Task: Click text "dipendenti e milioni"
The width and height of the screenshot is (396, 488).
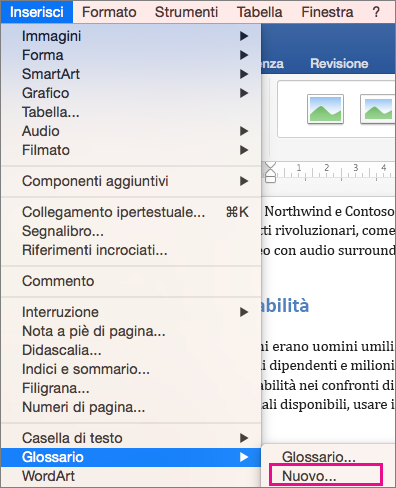Action: (x=332, y=366)
